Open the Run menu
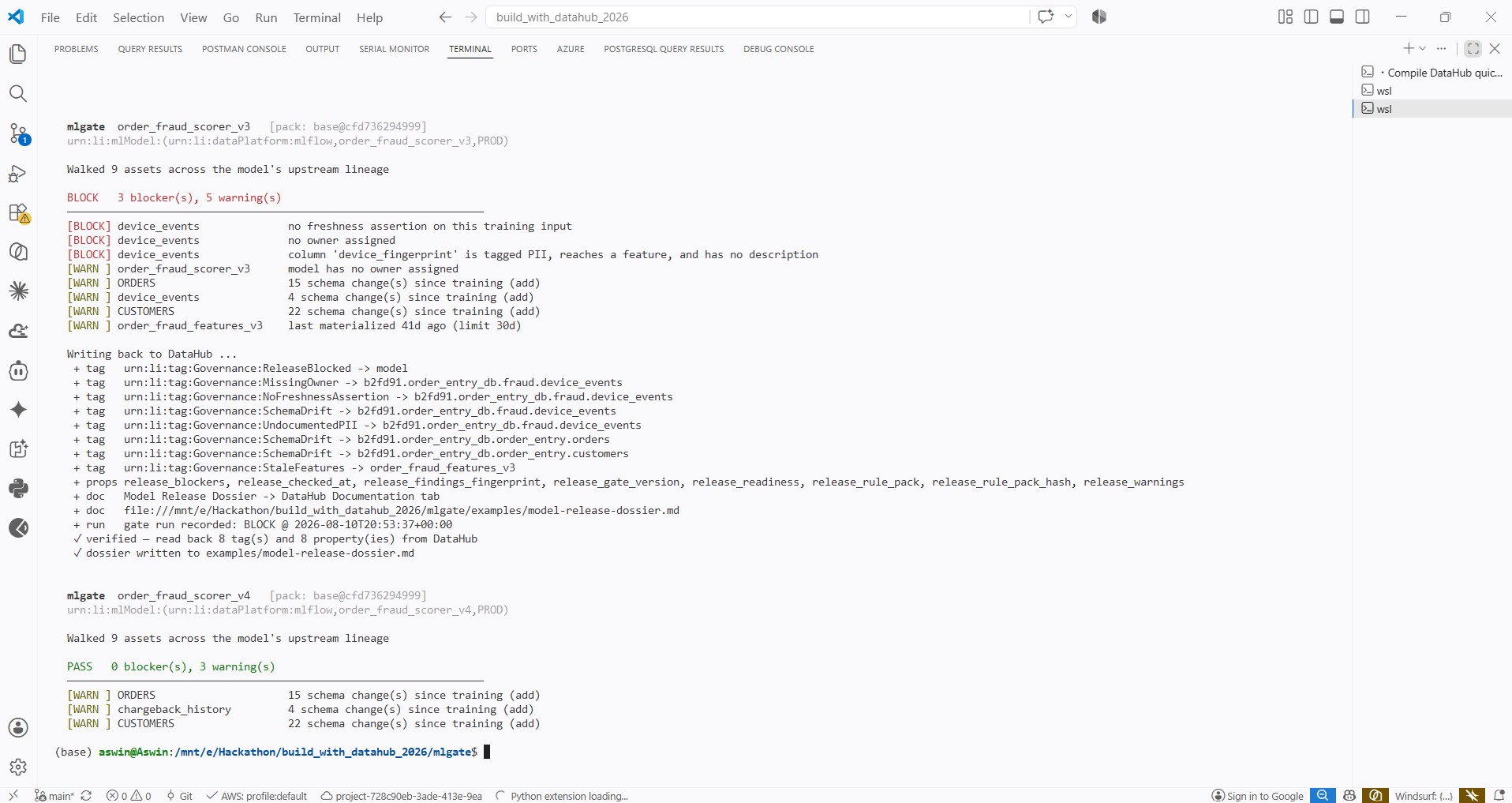The image size is (1512, 803). point(267,17)
